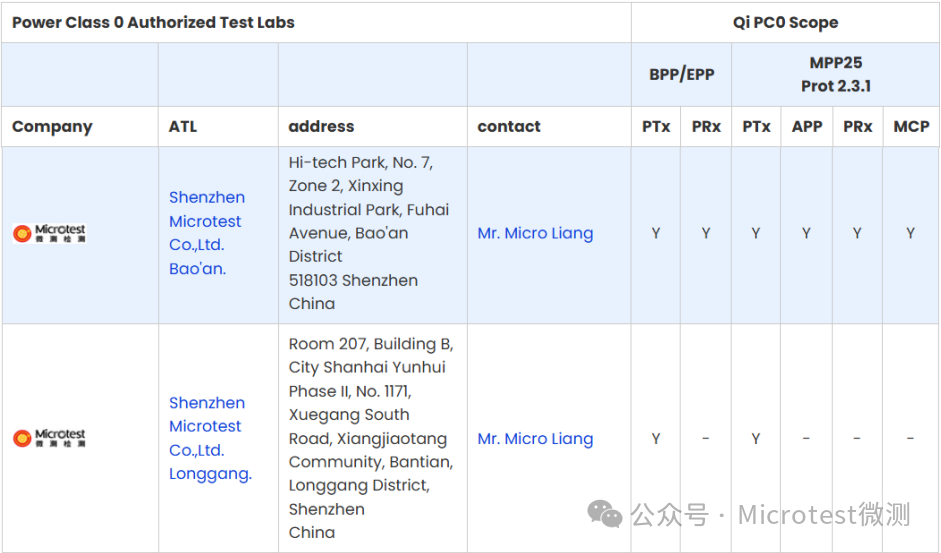Click the MCP column header
941x553 pixels.
(x=911, y=127)
